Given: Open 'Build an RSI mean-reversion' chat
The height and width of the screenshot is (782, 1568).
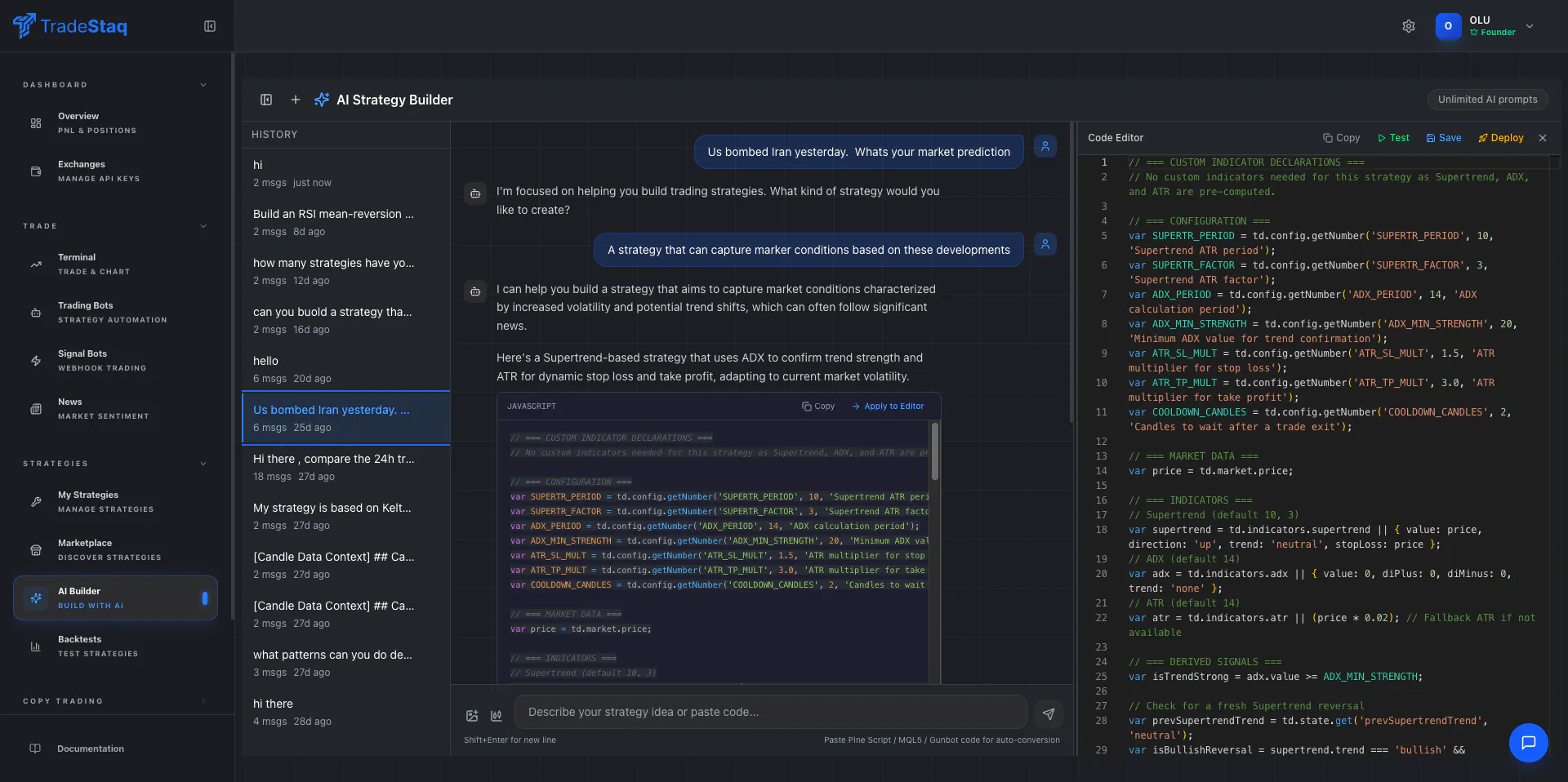Looking at the screenshot, I should pyautogui.click(x=346, y=222).
